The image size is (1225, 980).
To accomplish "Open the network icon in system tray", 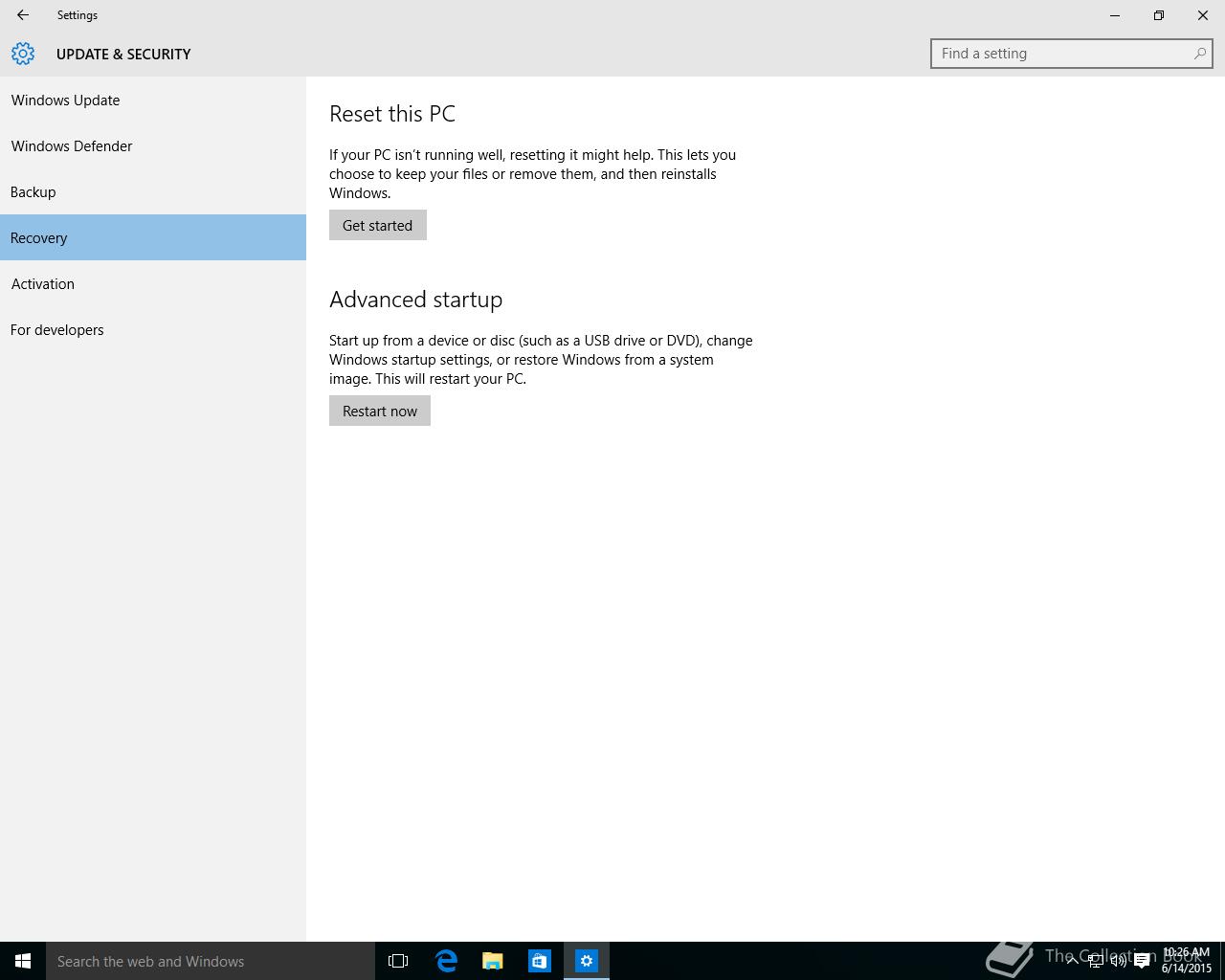I will [1096, 961].
